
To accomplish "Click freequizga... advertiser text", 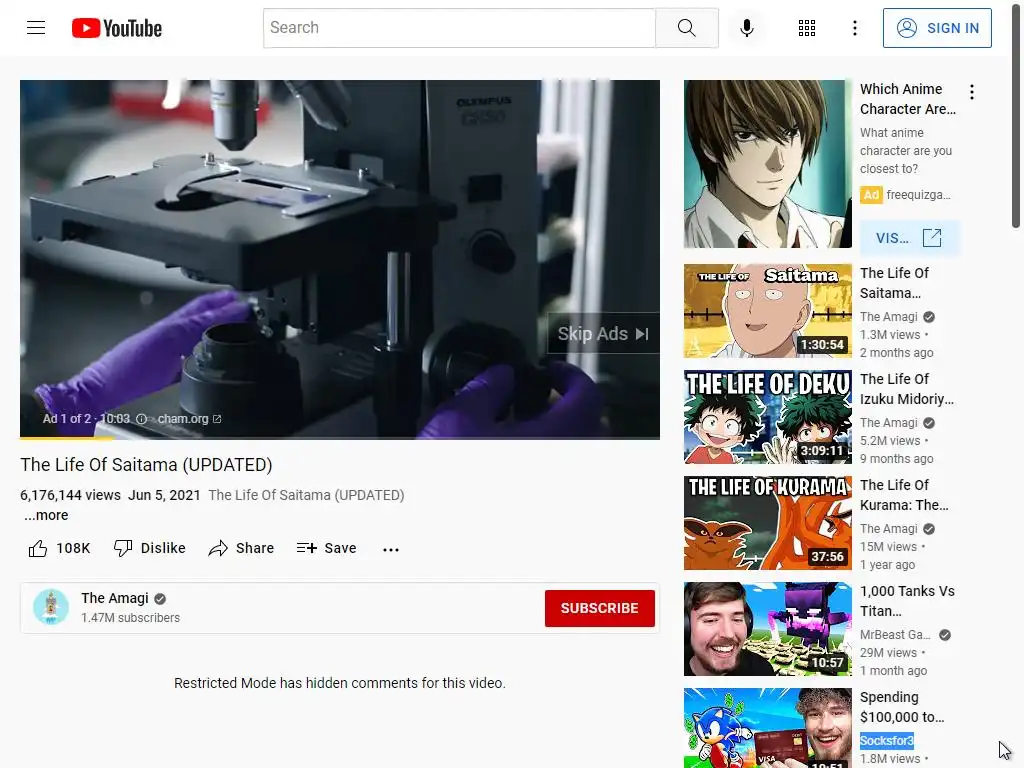I will (x=918, y=195).
